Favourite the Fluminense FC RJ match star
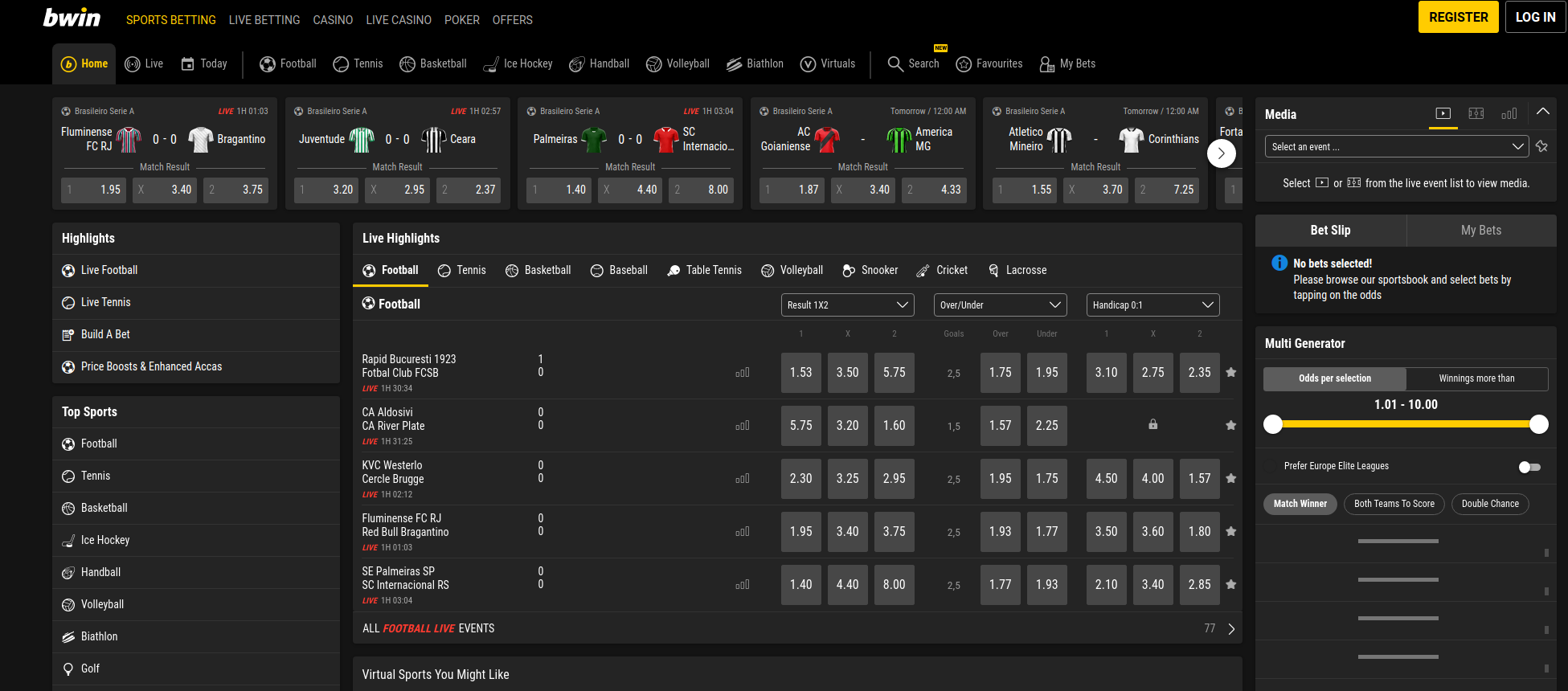Viewport: 1568px width, 691px height. coord(1230,531)
